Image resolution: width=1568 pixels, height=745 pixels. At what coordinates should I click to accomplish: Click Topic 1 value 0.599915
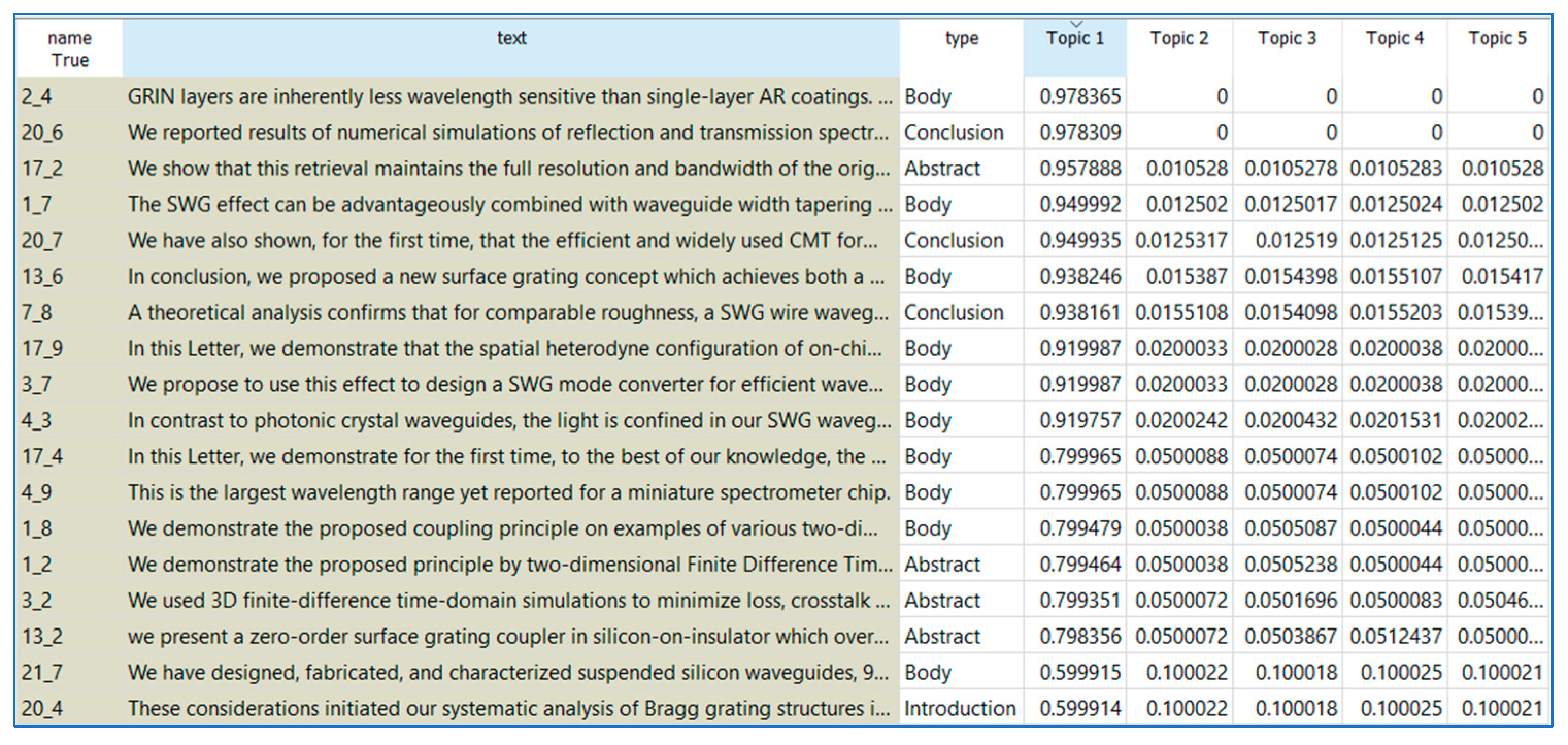(1080, 672)
